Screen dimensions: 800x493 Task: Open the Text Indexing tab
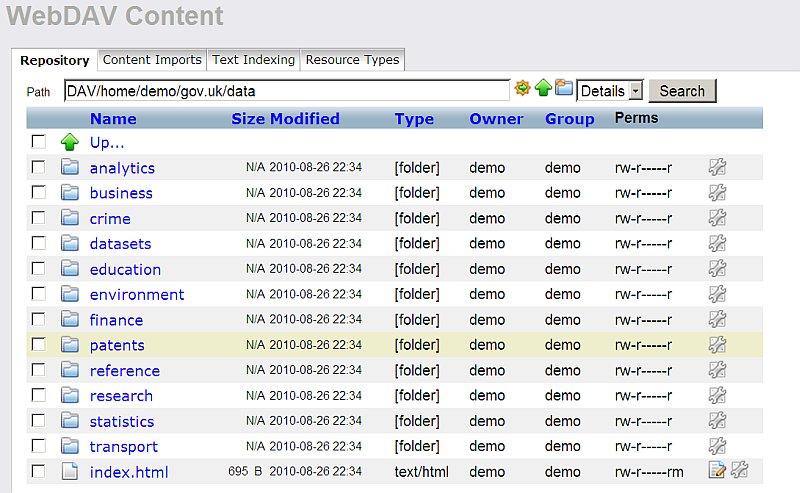point(253,60)
